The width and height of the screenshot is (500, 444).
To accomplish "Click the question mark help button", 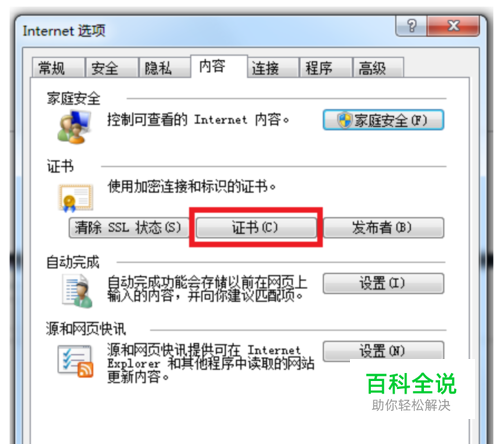I will [411, 26].
